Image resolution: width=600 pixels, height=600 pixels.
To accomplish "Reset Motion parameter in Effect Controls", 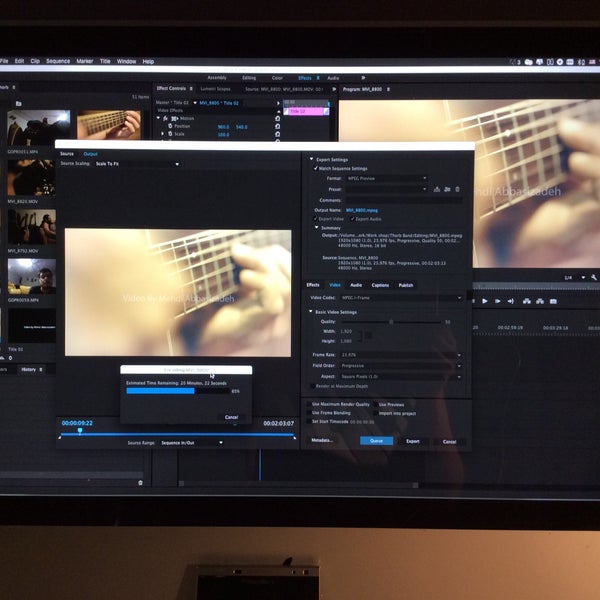I will coord(277,118).
